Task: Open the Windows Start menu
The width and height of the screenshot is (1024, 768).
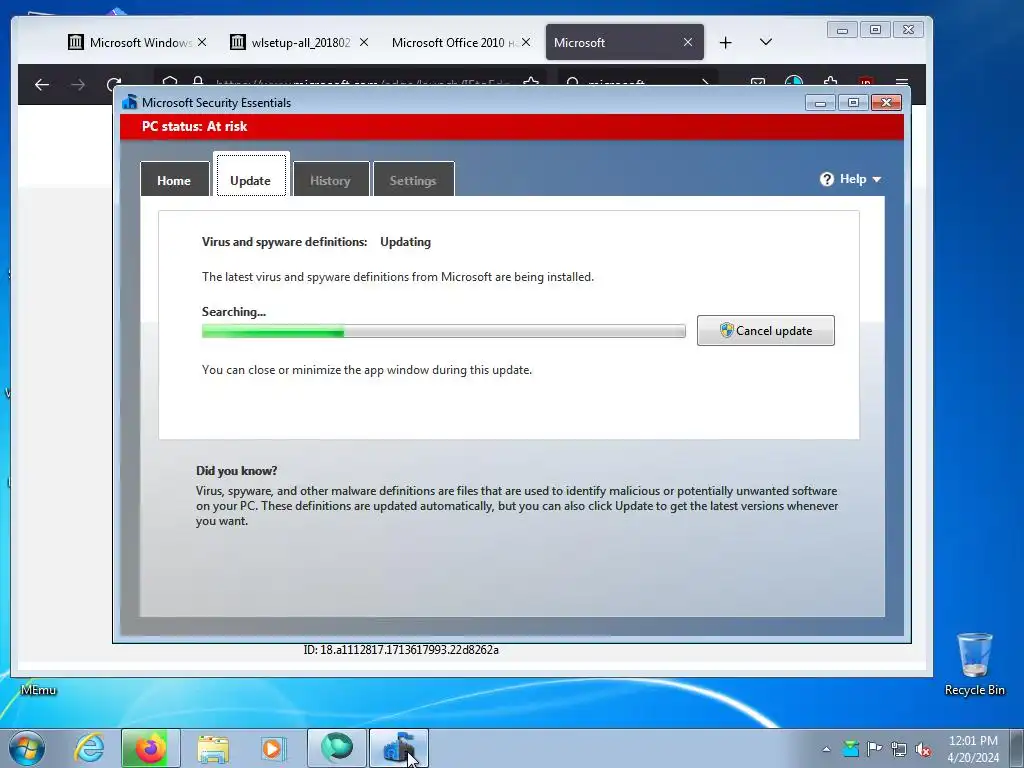Action: (x=27, y=748)
